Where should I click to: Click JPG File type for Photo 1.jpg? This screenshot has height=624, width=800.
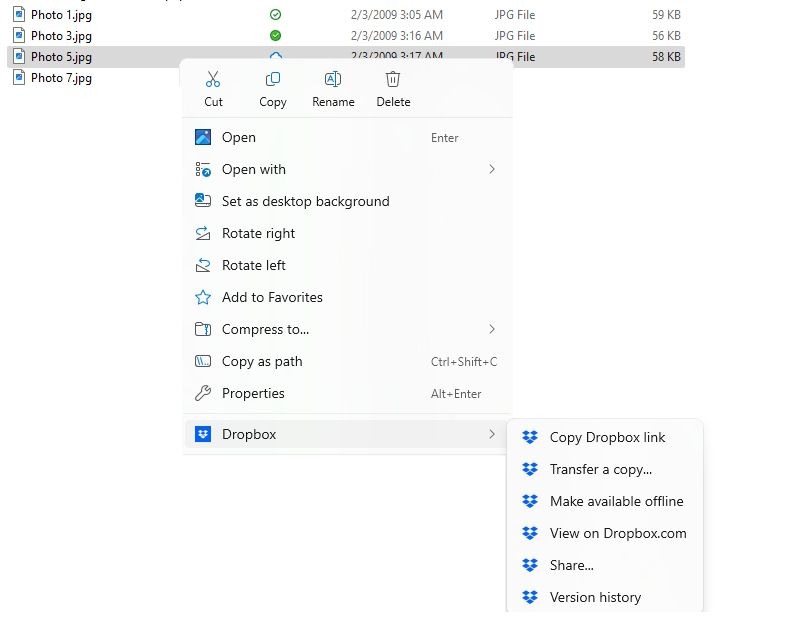click(x=515, y=15)
